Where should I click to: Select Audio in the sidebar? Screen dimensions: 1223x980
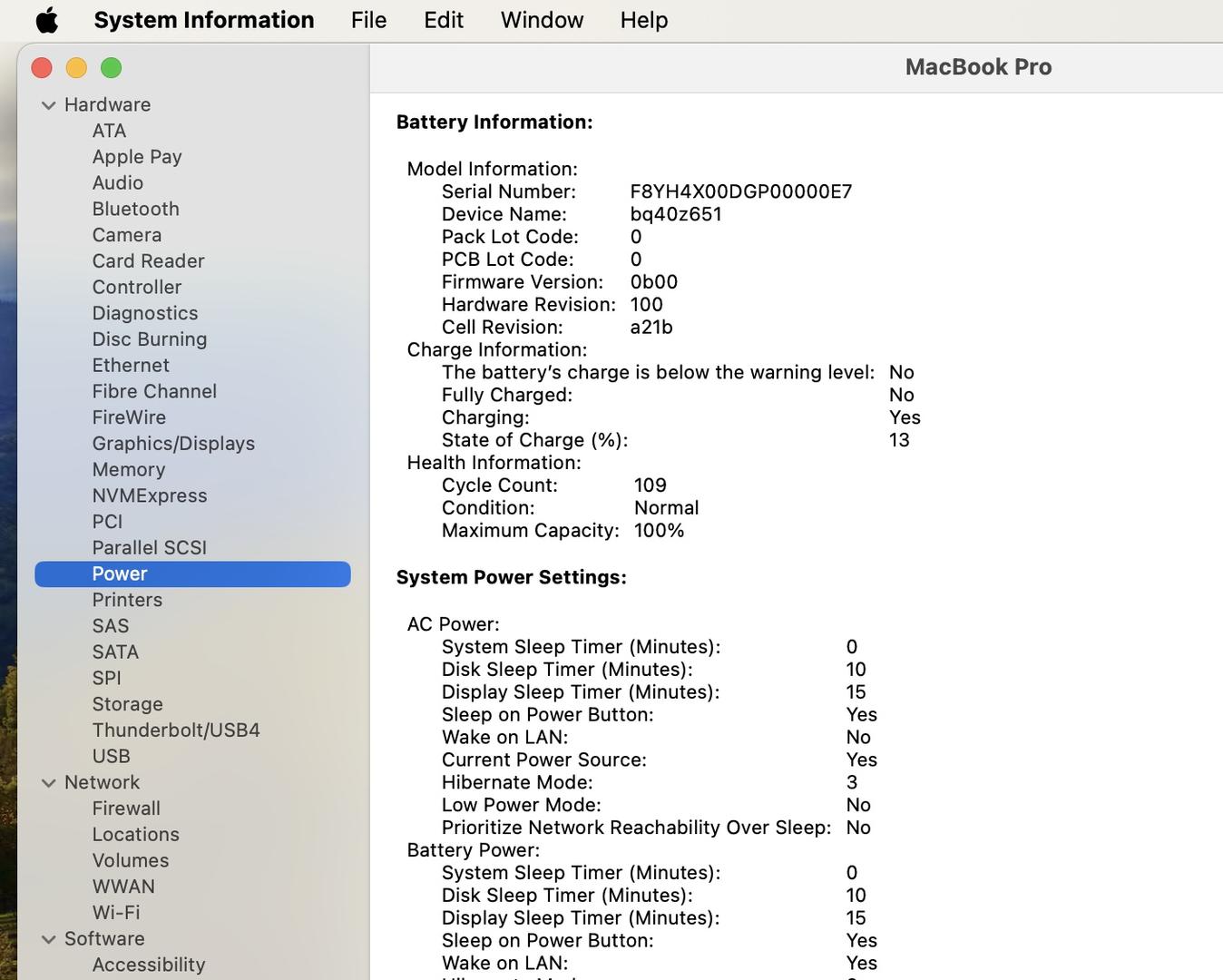(x=118, y=182)
